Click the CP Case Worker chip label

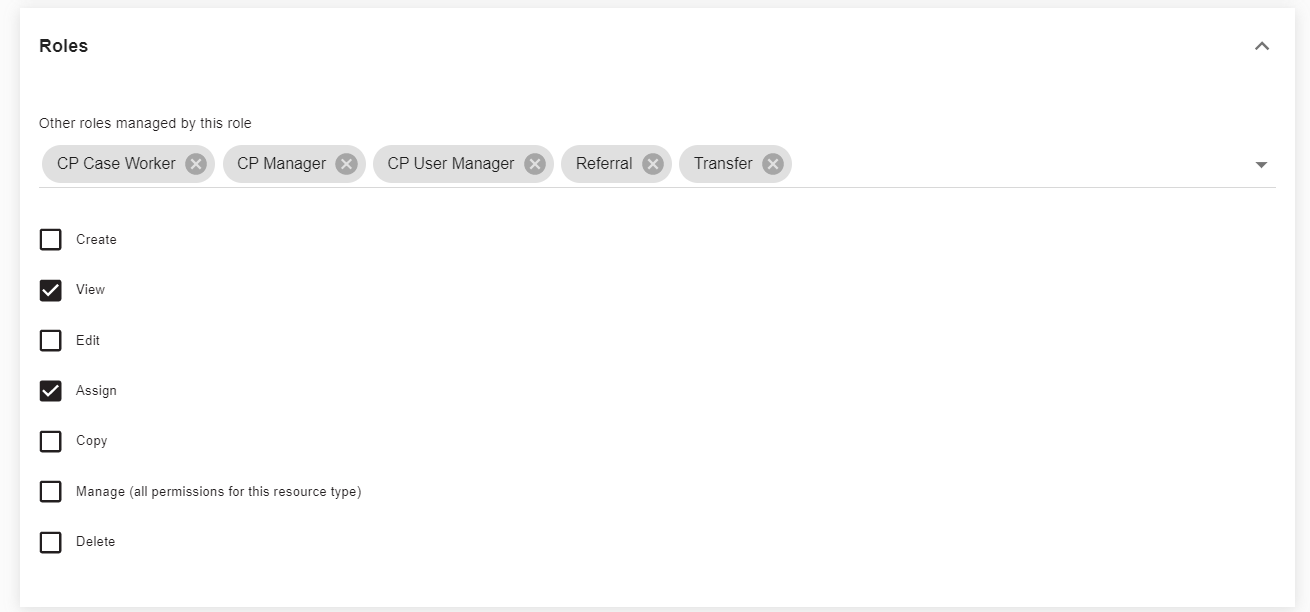(x=116, y=164)
